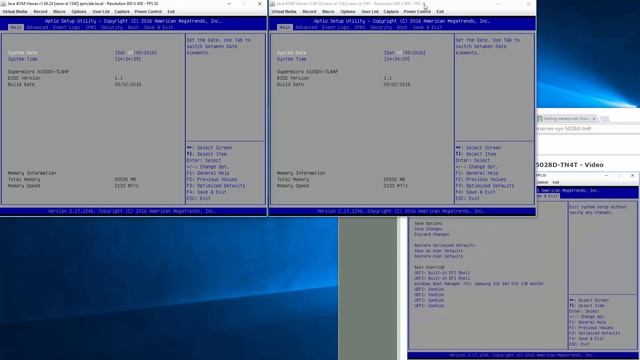Click Total Memory label in middle window
The image size is (640, 360).
[293, 180]
